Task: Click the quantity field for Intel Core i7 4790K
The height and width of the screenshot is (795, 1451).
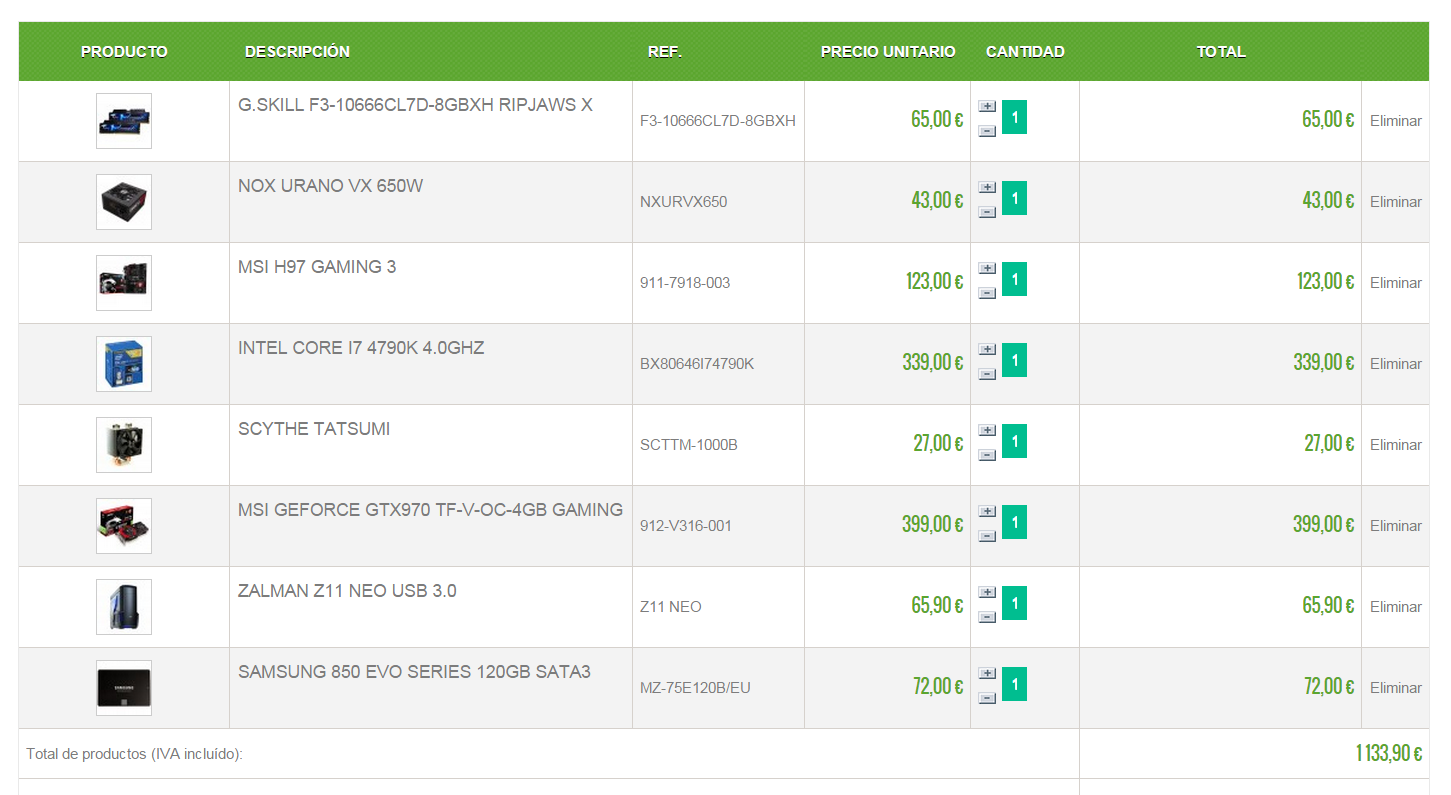Action: (1014, 360)
